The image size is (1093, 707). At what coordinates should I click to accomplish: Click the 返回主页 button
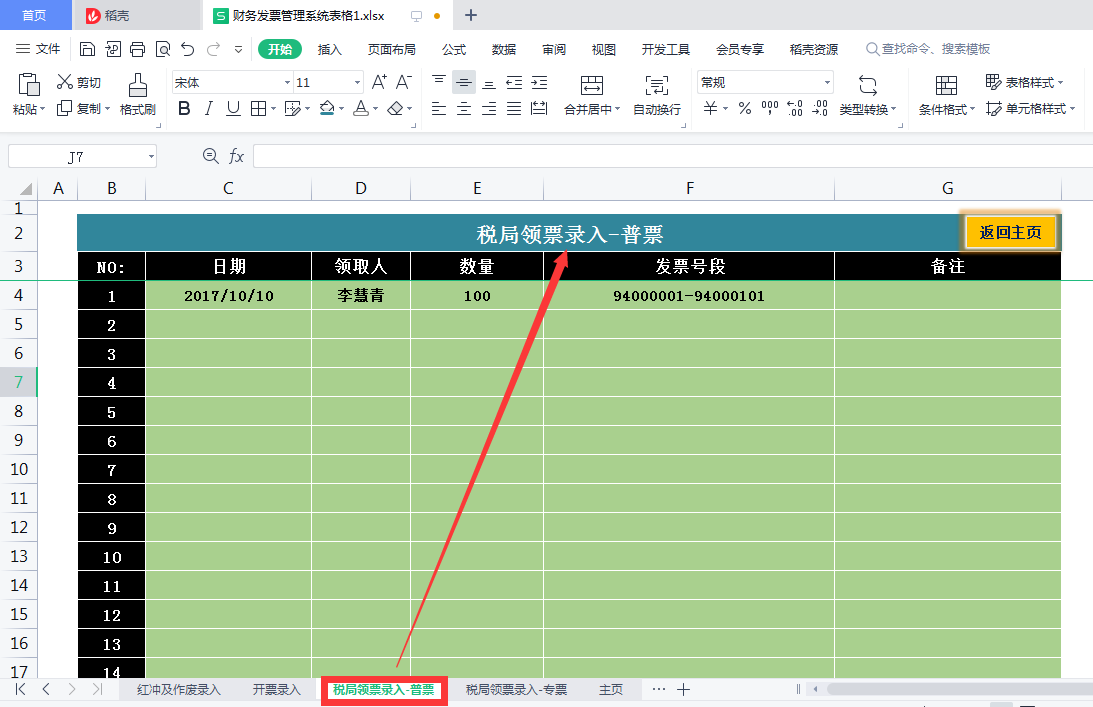pyautogui.click(x=1010, y=232)
